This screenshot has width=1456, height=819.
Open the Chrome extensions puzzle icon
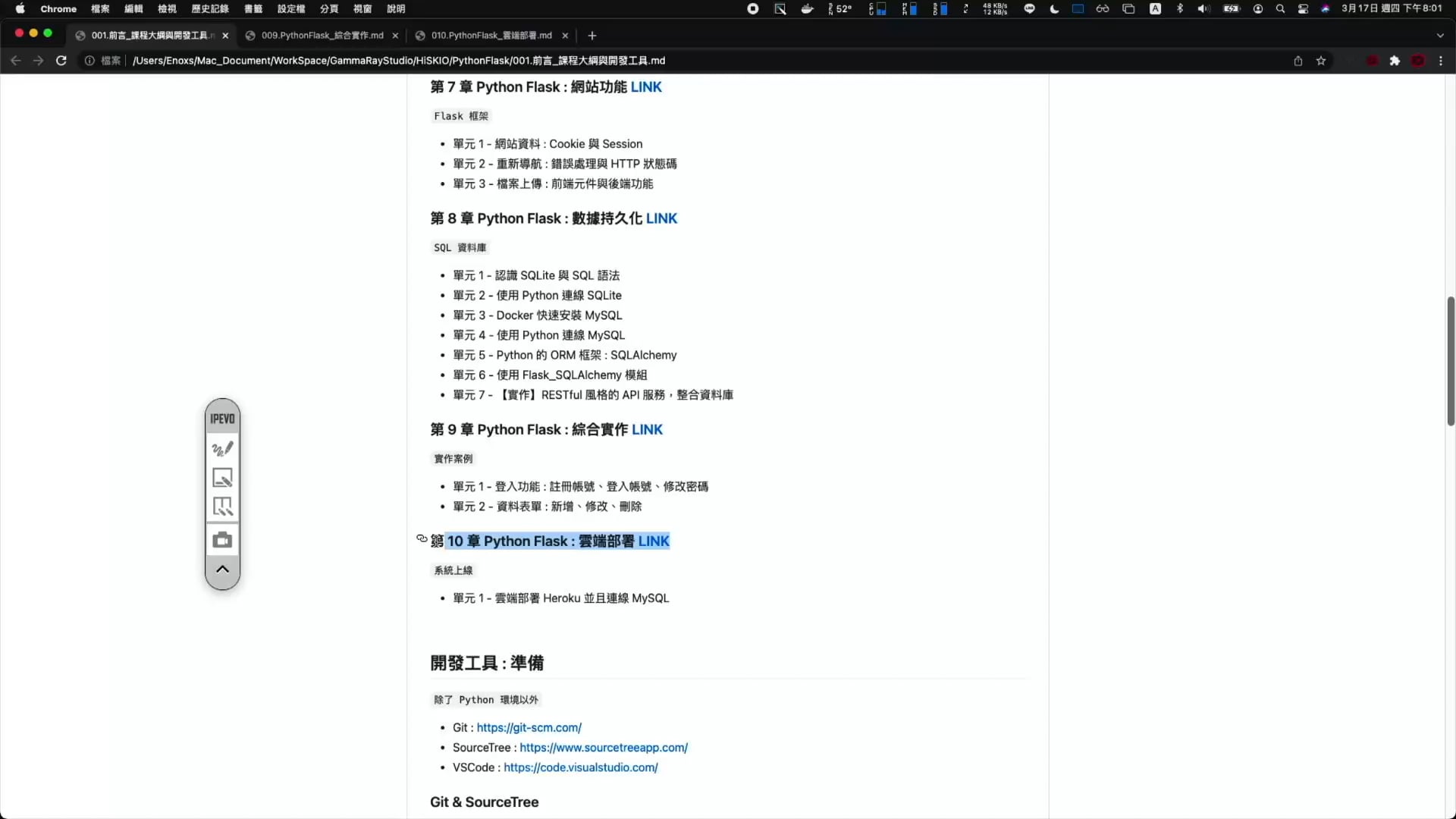point(1395,61)
